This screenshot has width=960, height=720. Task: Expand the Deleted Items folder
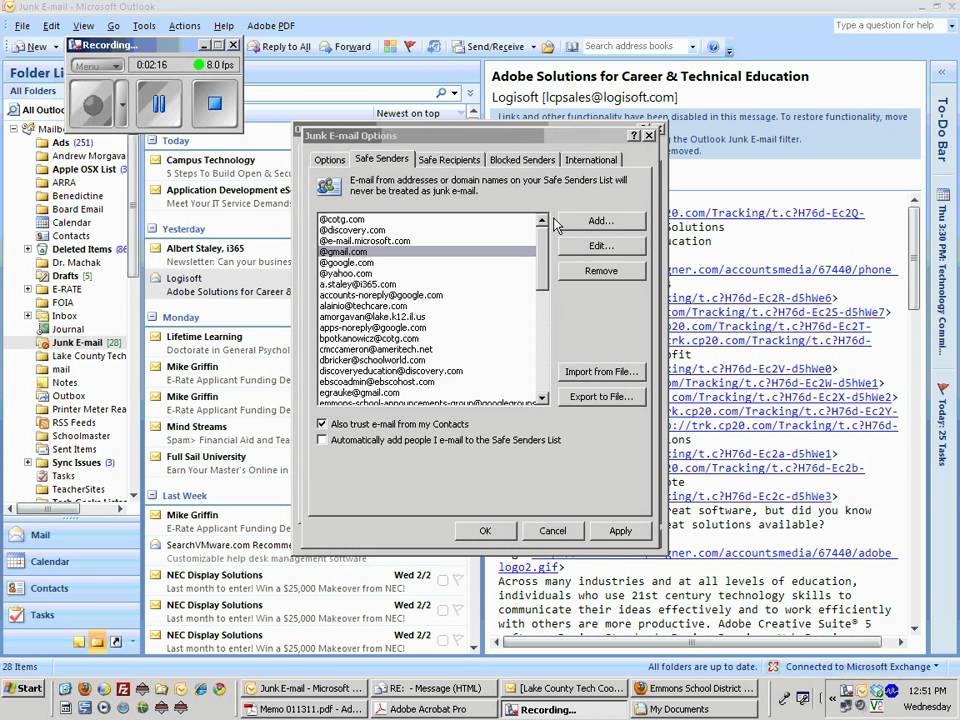tap(28, 249)
